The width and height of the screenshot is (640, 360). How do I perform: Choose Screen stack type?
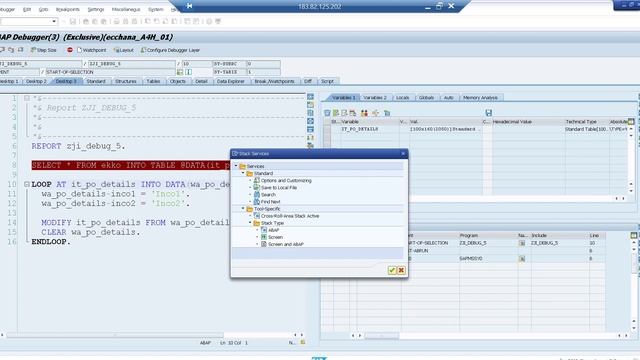(x=275, y=237)
